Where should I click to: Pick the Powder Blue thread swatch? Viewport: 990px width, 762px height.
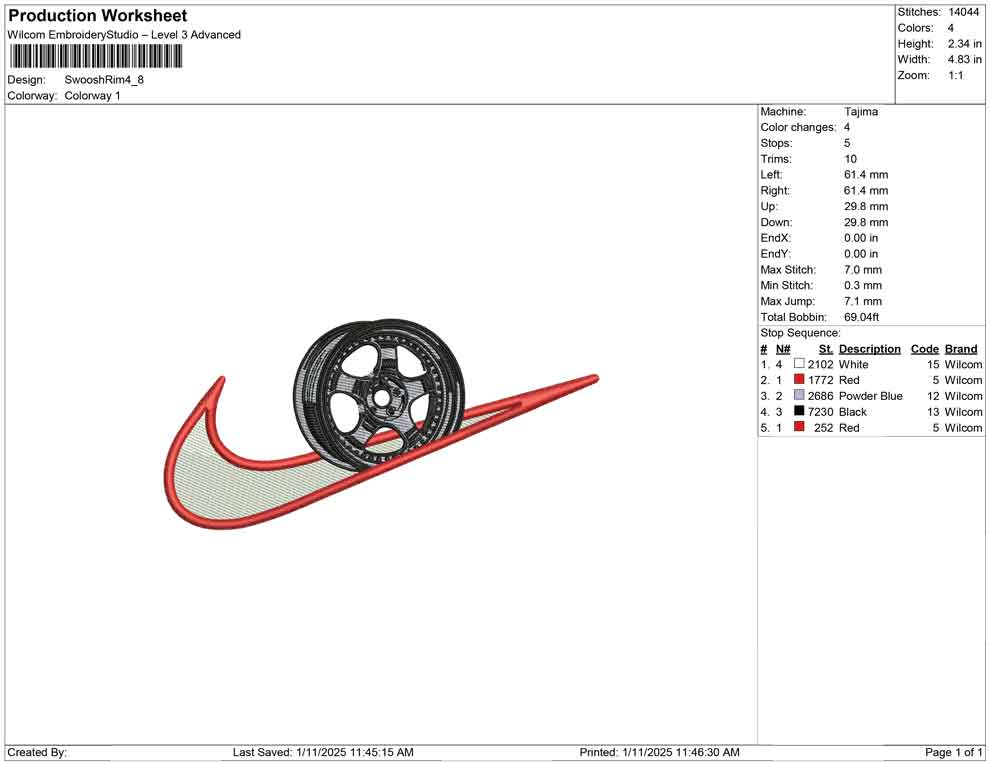(x=799, y=395)
